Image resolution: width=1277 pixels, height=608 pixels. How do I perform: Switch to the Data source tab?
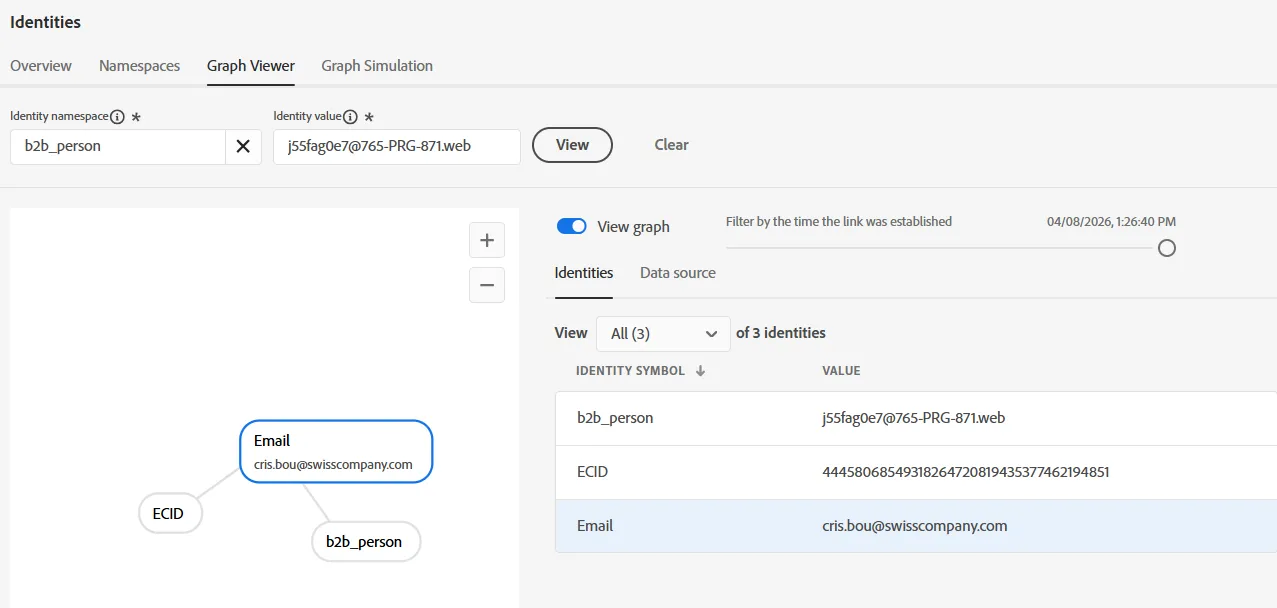click(678, 273)
